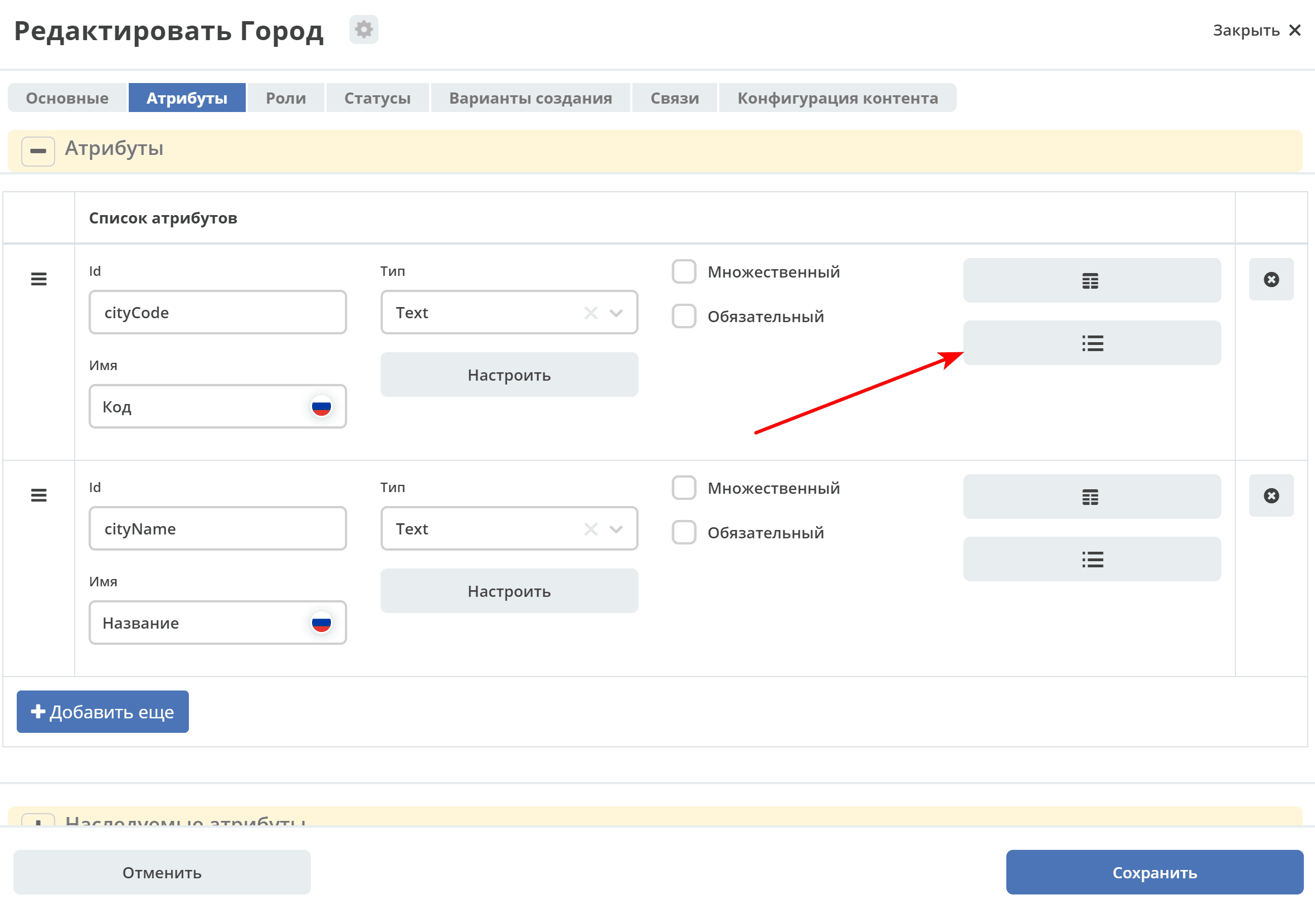Screen dimensions: 1315x924
Task: Click the drag handle icon of the cityCode row
Action: tap(38, 279)
